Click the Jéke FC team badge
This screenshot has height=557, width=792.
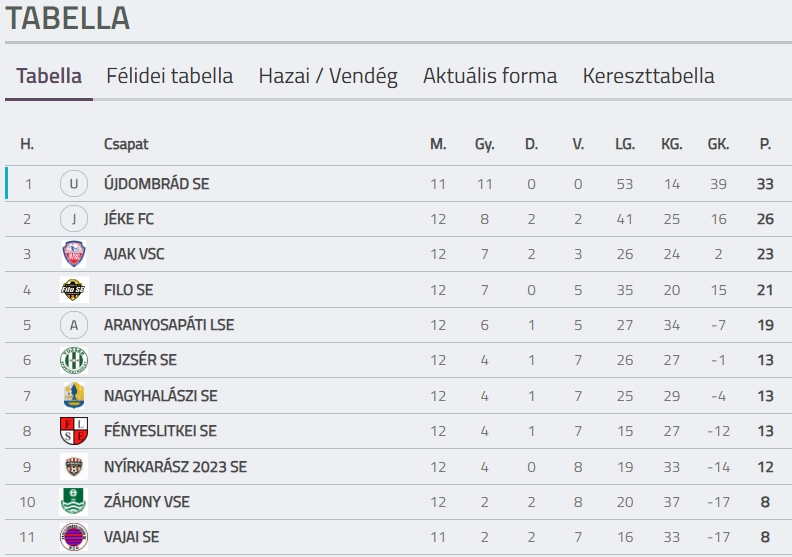click(74, 219)
